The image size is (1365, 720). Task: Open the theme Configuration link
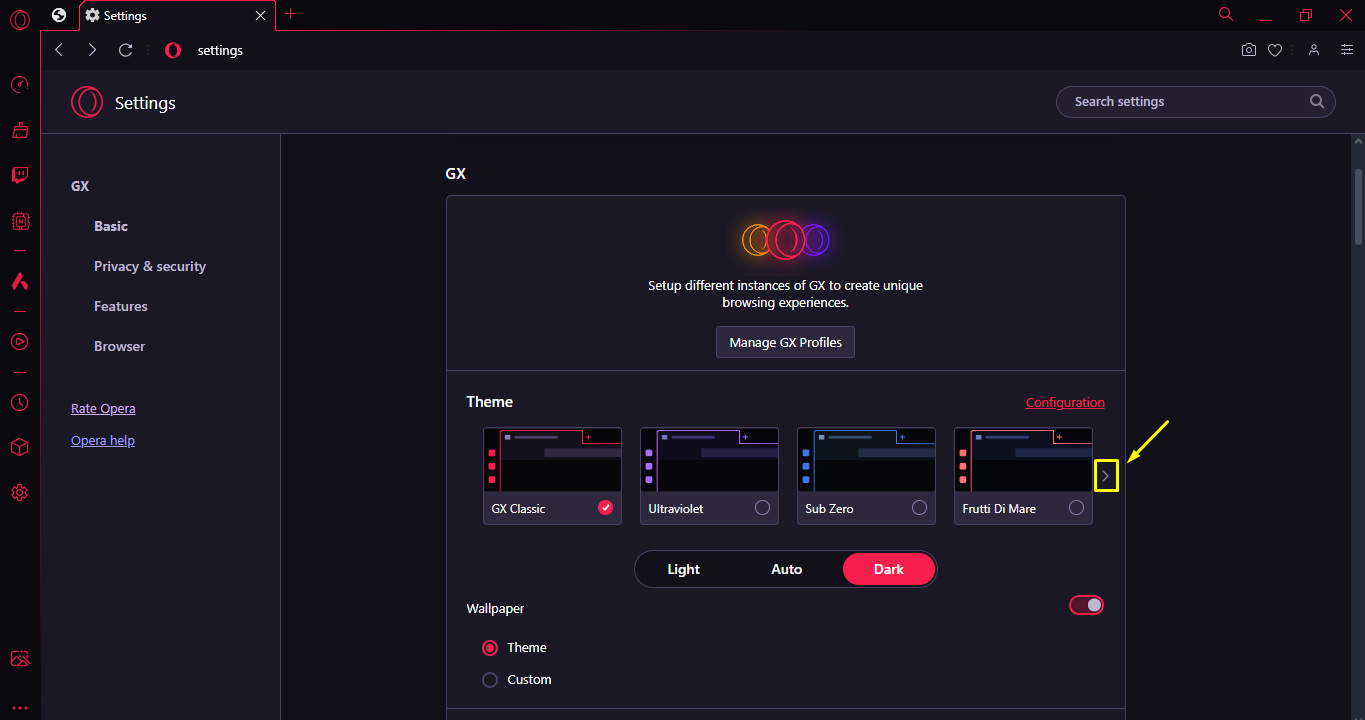click(1065, 402)
